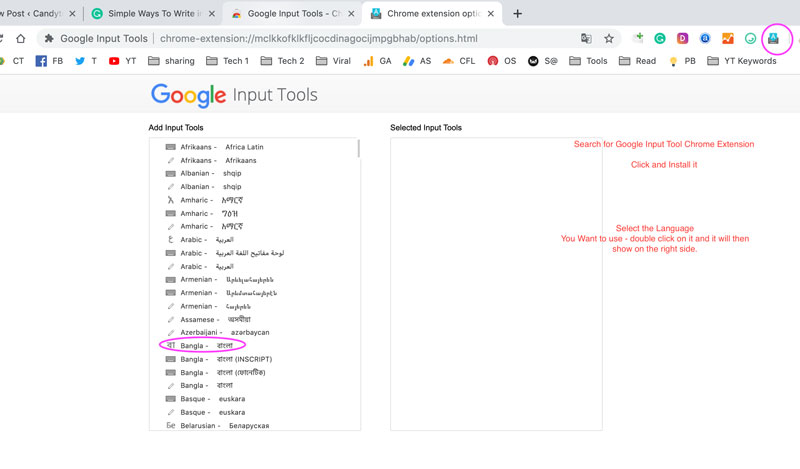Open the AS AdSense bookmark
The height and width of the screenshot is (469, 800).
417,61
